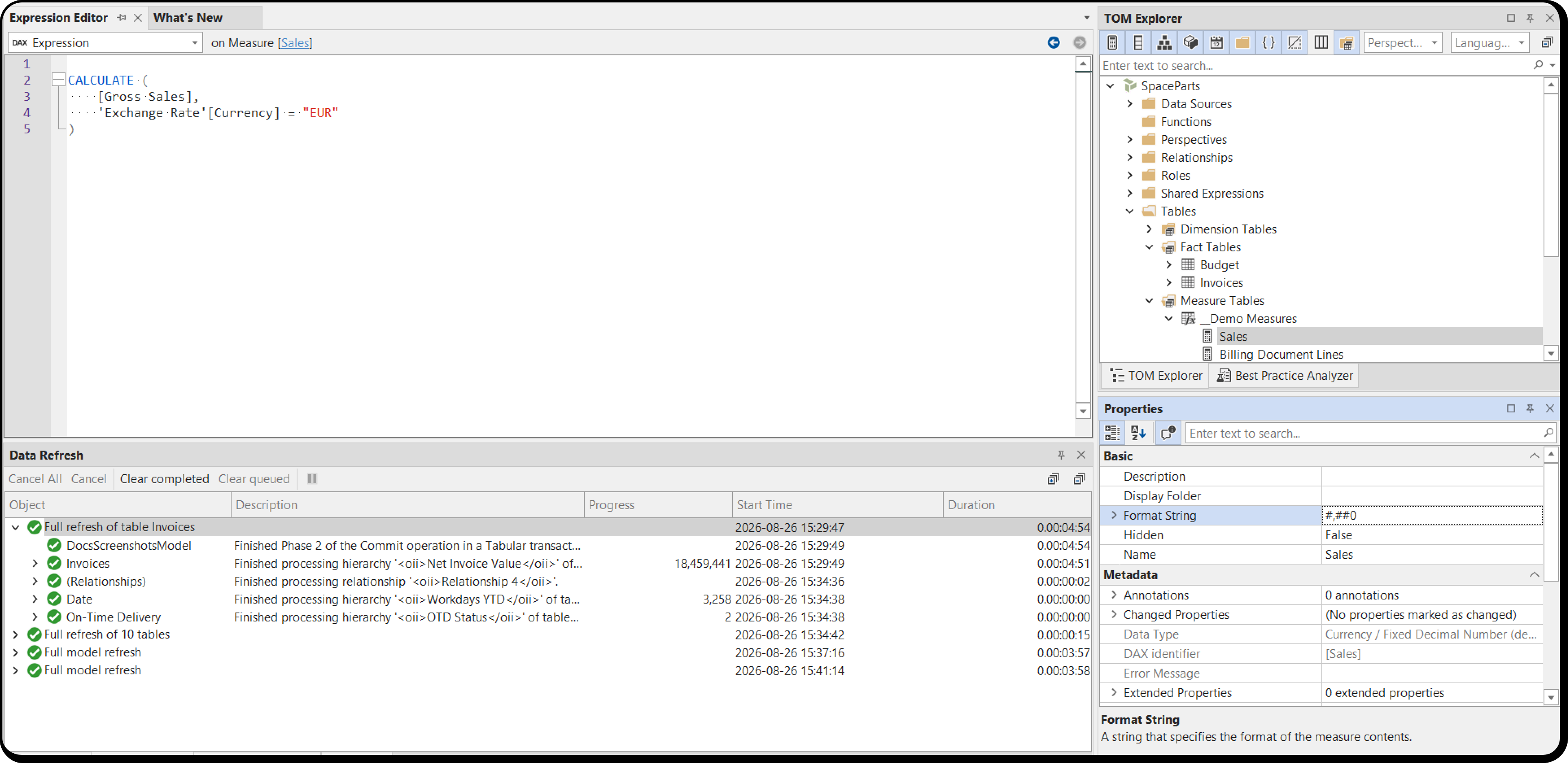Toggle table groups icon in TOM Explorer toolbar

(x=1347, y=43)
